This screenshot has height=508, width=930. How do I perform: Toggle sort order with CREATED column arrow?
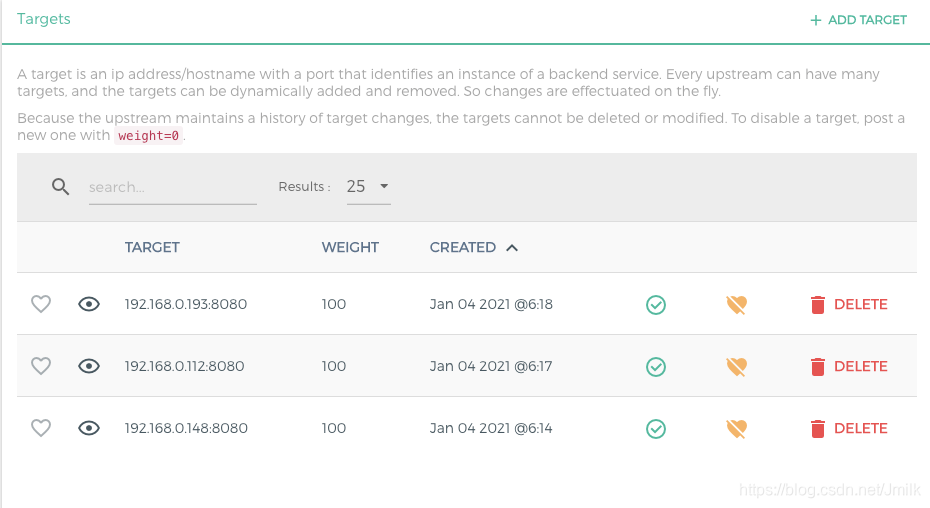click(x=512, y=248)
